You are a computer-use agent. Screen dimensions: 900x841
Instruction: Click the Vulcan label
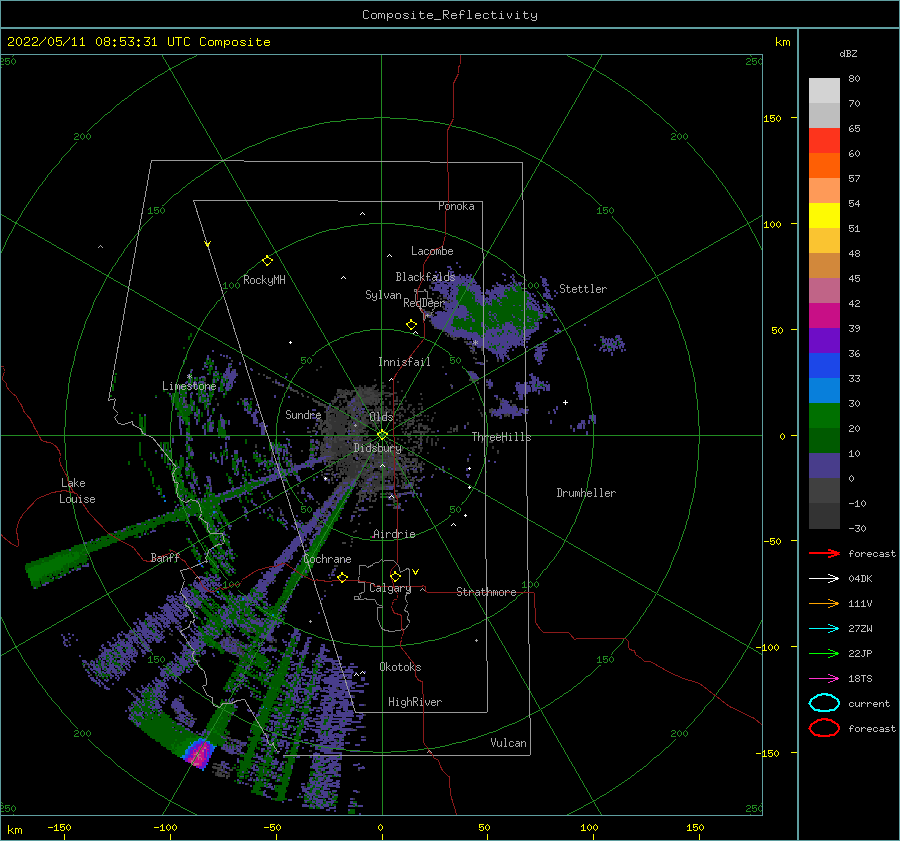pyautogui.click(x=508, y=743)
